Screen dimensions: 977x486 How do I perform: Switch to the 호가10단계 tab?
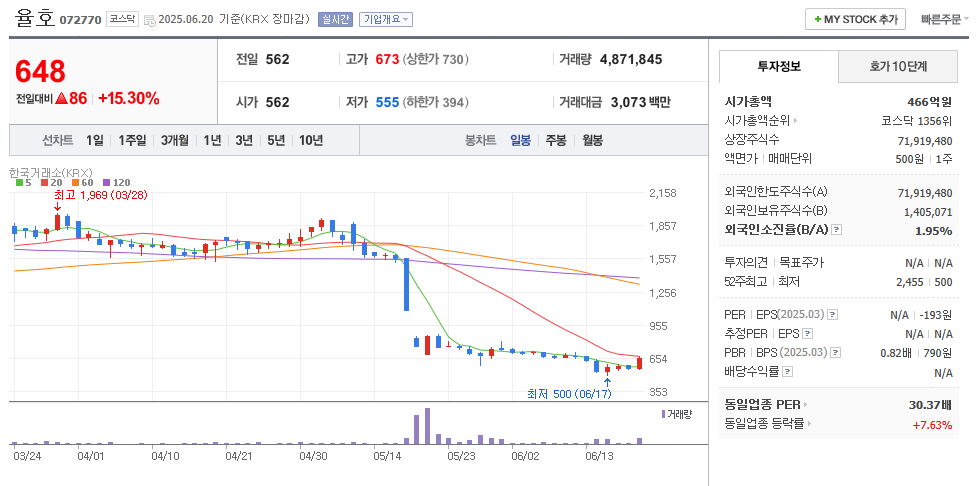(x=898, y=66)
